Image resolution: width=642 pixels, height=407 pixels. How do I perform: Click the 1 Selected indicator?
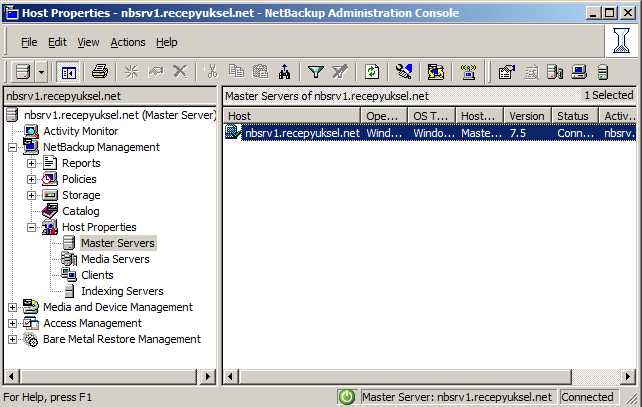click(x=608, y=95)
